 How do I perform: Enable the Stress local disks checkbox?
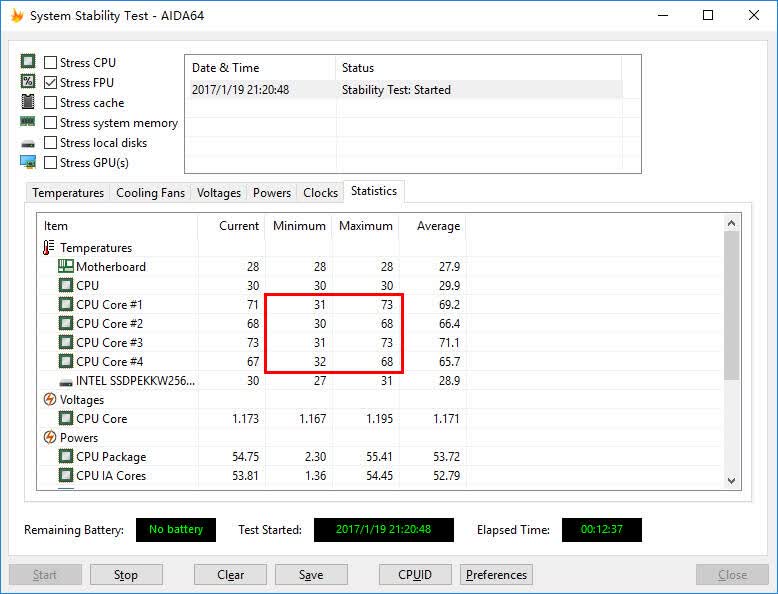click(x=50, y=142)
